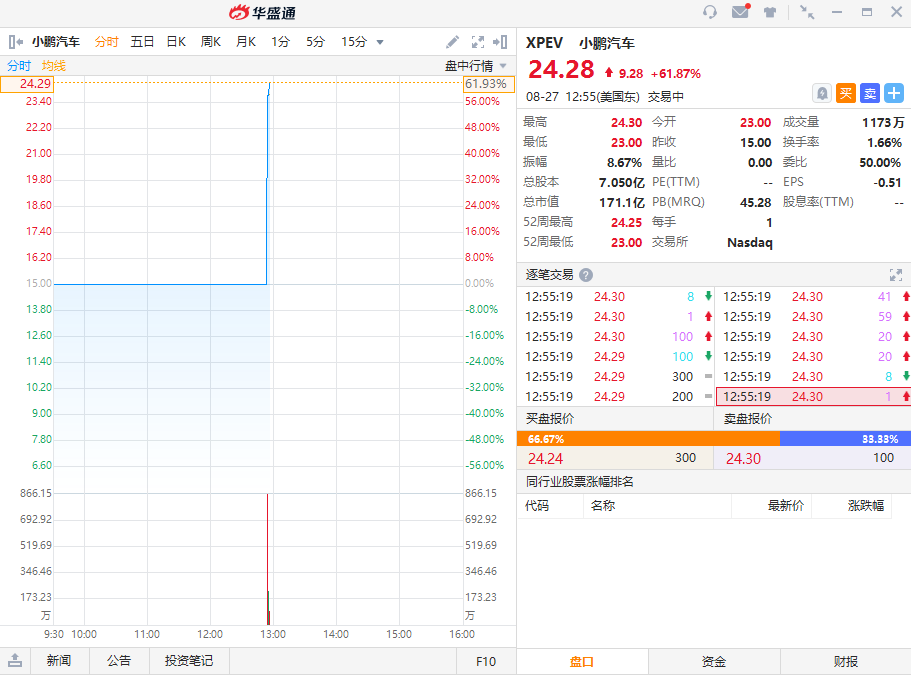Open tick-by-tick trade help icon

[586, 275]
